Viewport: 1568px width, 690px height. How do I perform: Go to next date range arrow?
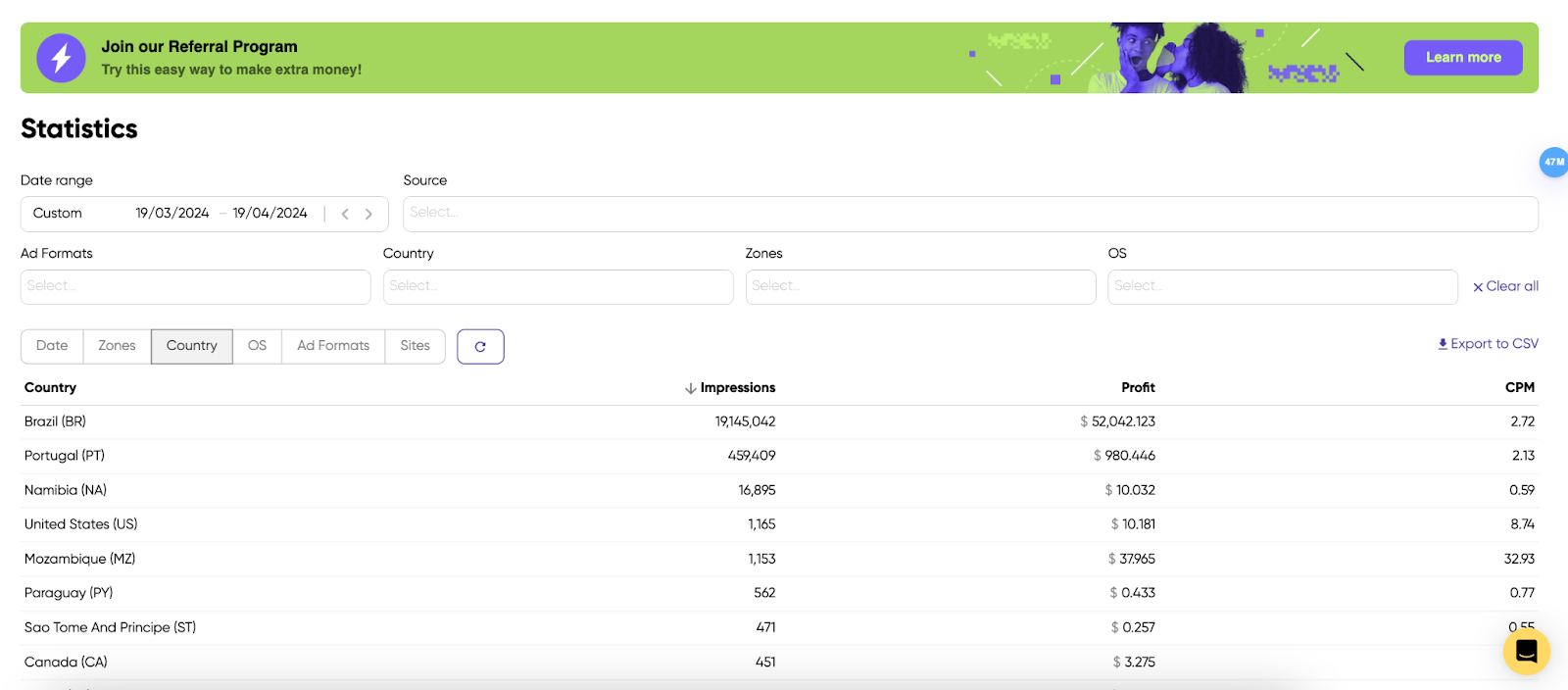pos(368,214)
